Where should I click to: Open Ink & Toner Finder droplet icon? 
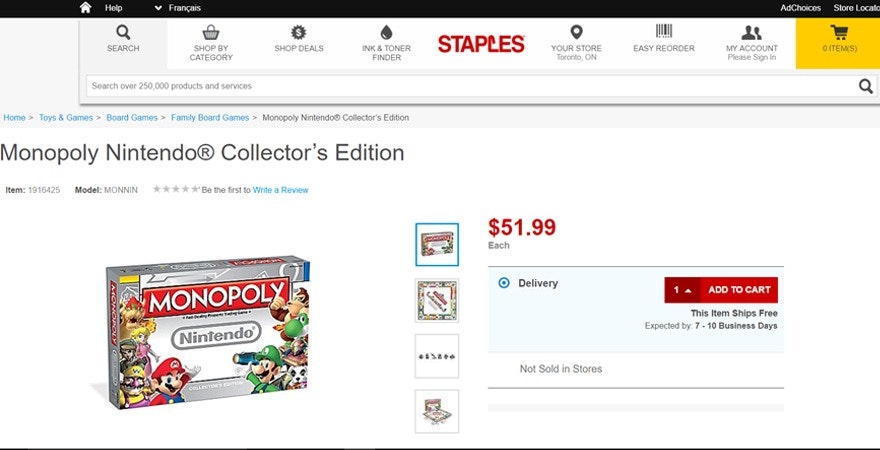pos(386,32)
